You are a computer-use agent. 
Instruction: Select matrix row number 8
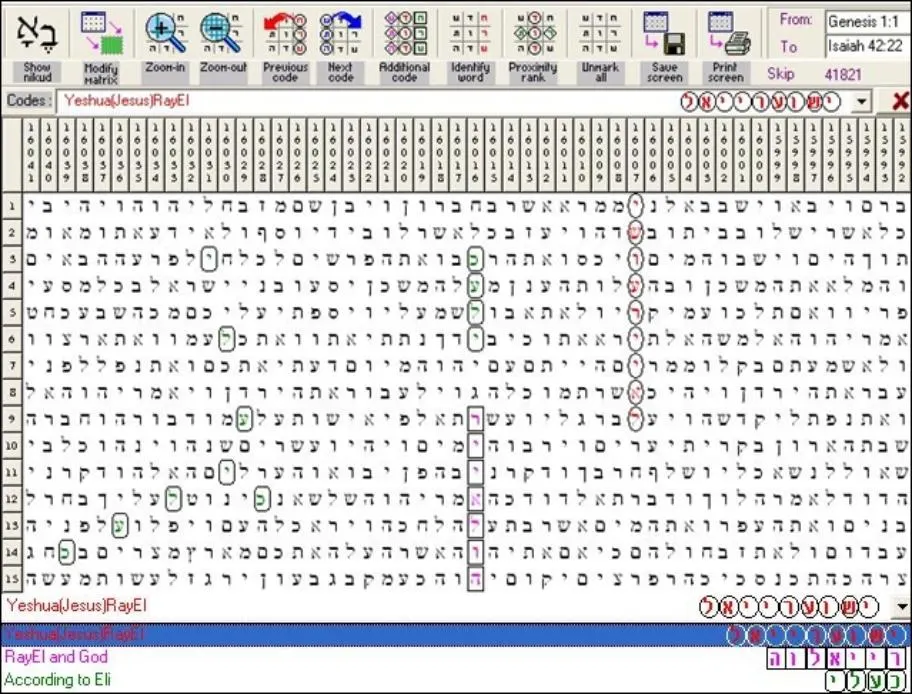(12, 392)
